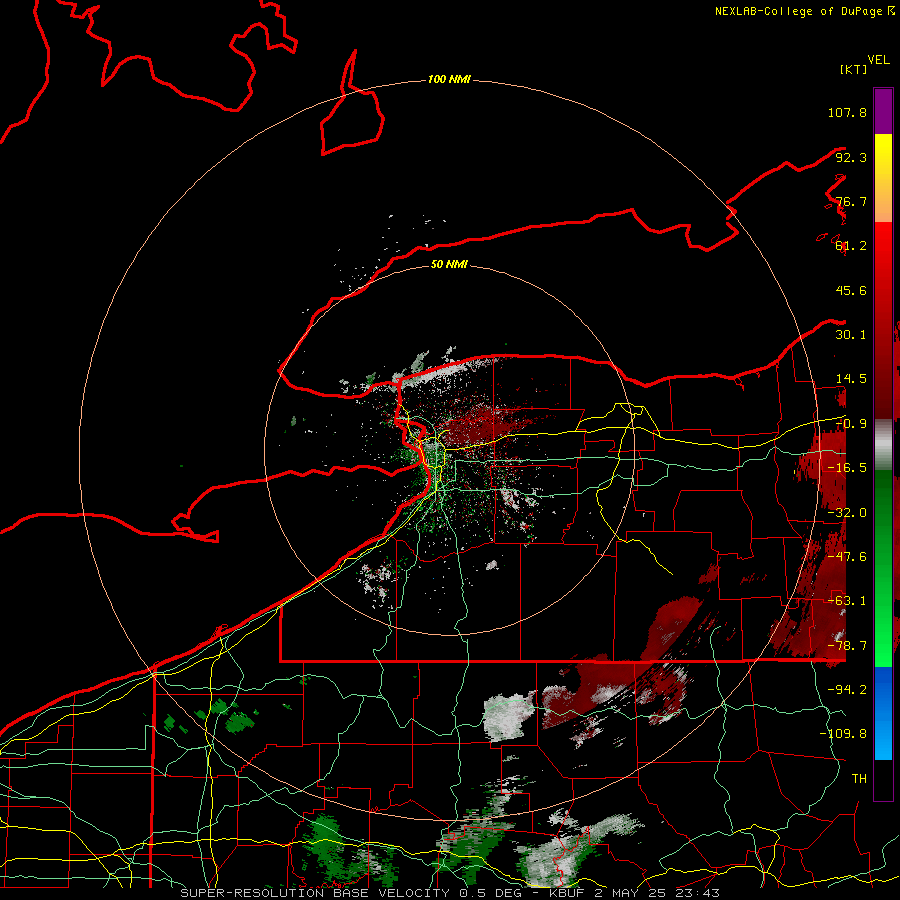
Task: Click the -16.5 velocity scale value
Action: click(x=847, y=468)
